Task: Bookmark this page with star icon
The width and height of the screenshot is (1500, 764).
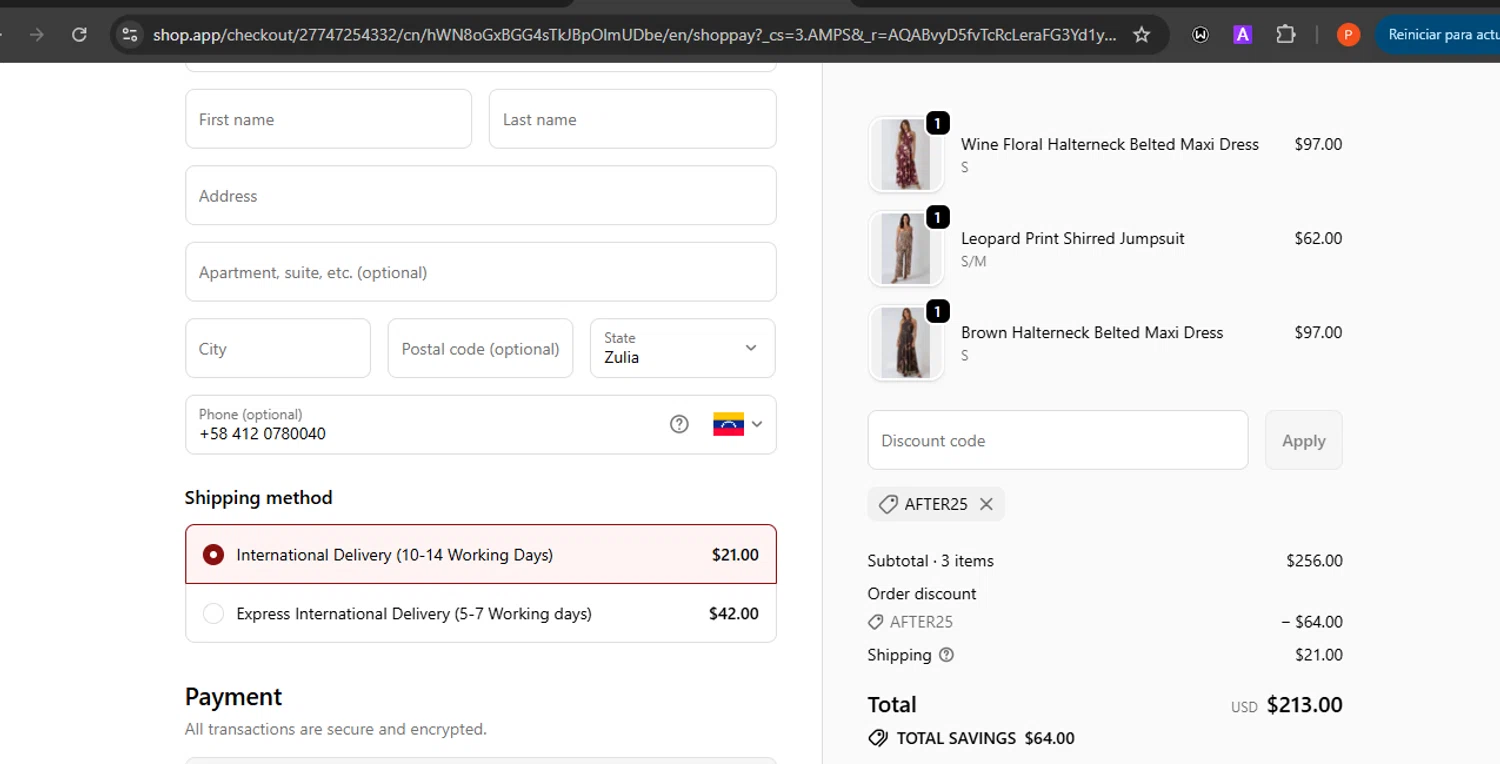Action: click(x=1141, y=35)
